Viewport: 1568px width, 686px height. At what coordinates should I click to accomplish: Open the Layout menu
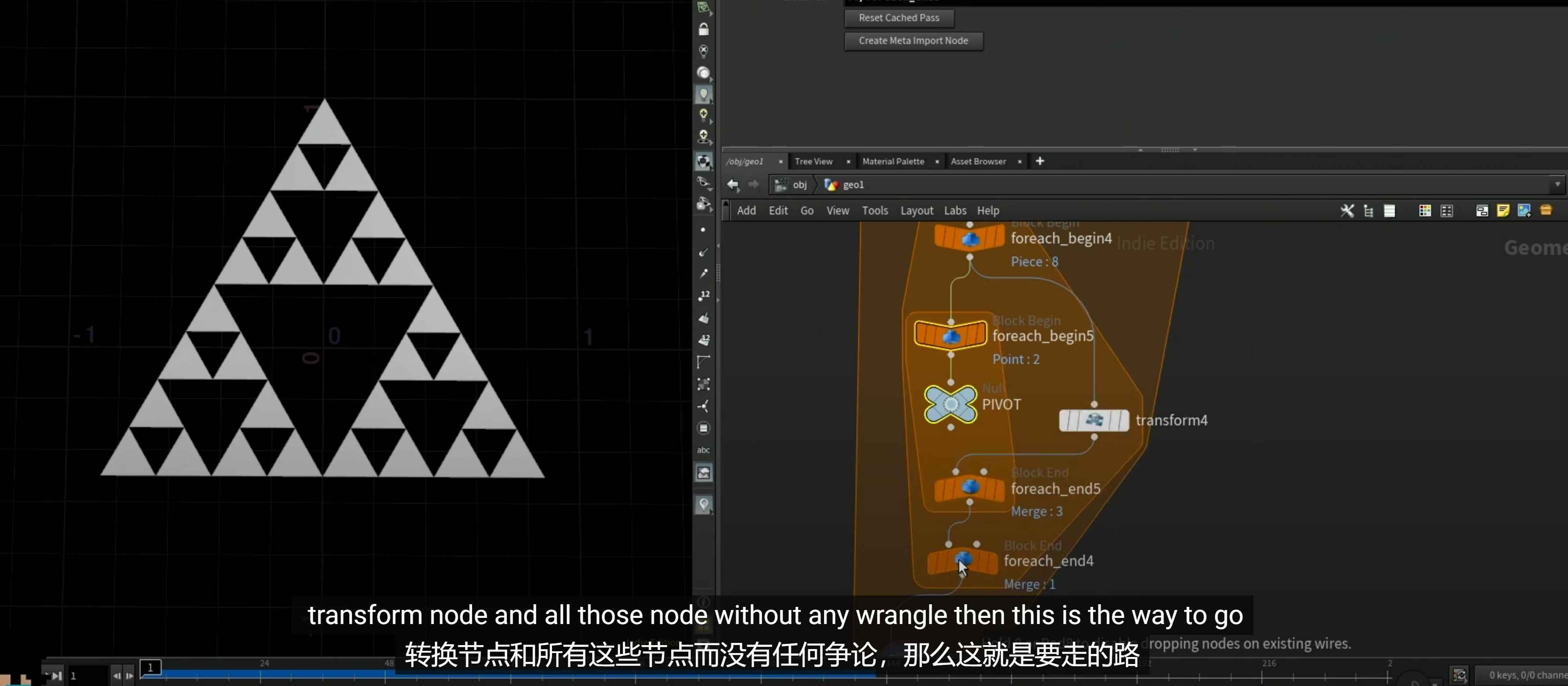[x=917, y=211]
